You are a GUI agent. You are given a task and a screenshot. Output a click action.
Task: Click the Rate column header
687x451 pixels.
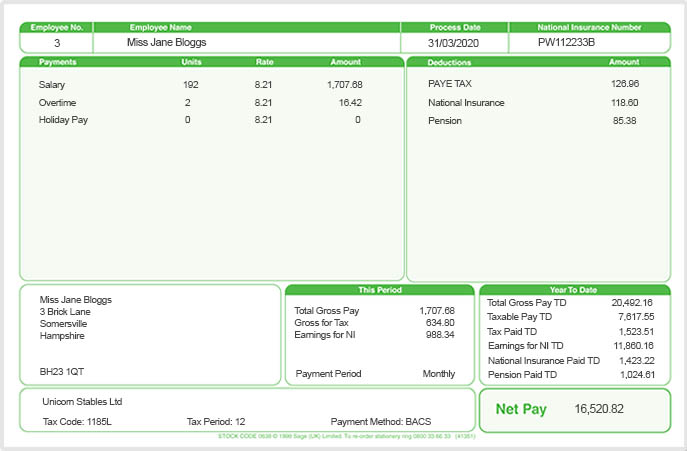[265, 62]
